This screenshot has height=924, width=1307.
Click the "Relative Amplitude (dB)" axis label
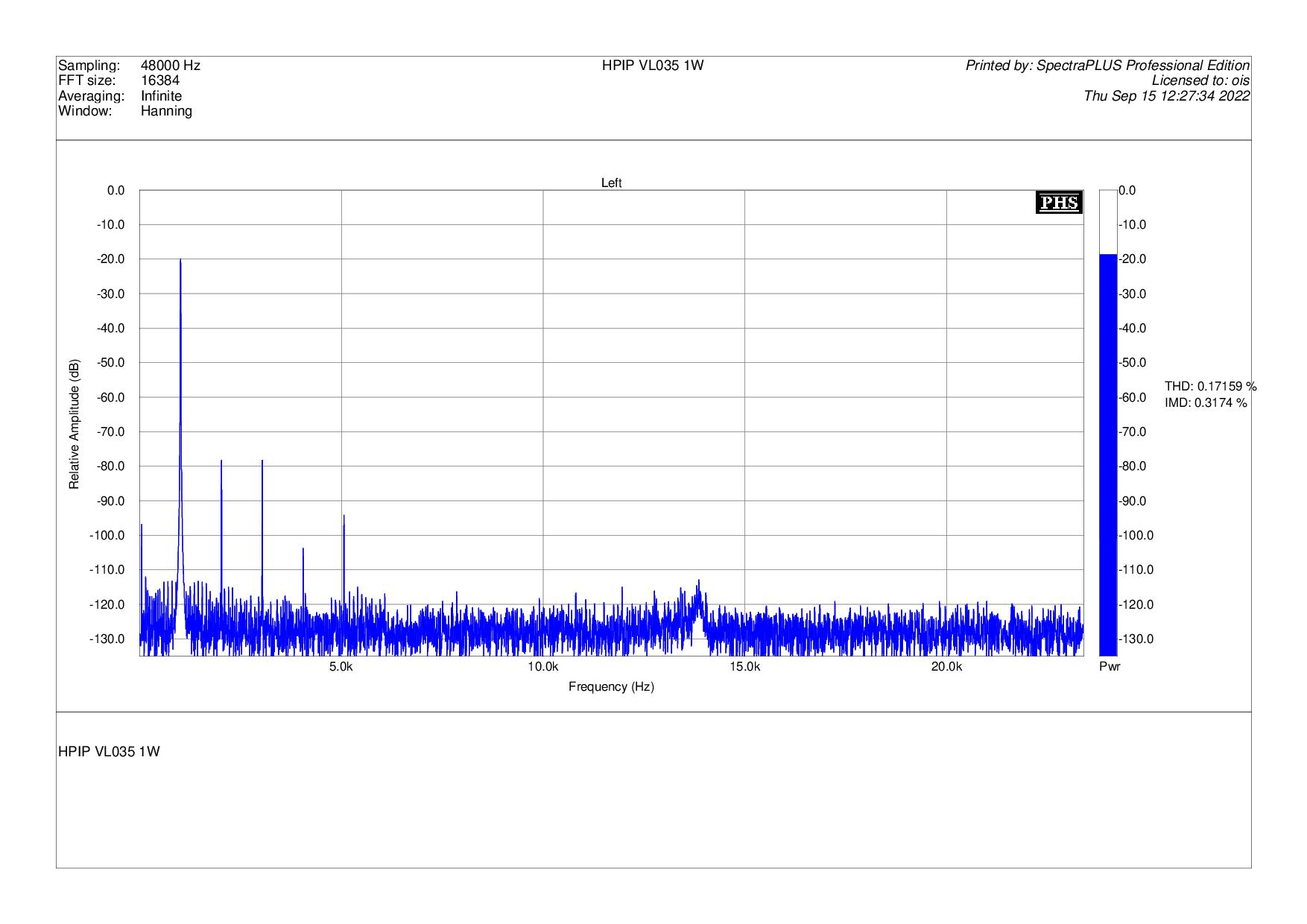(75, 424)
